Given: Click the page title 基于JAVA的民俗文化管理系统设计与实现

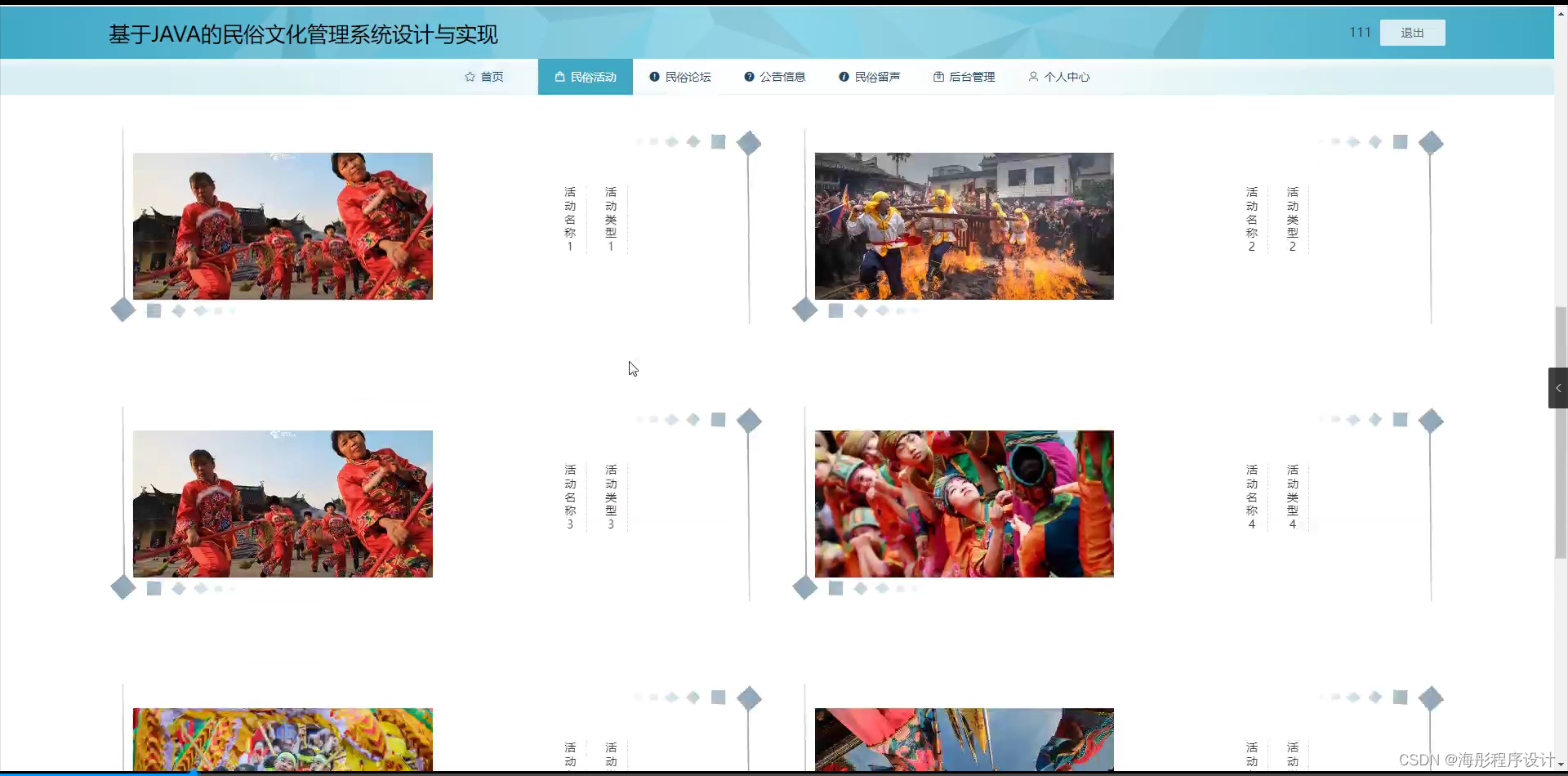Looking at the screenshot, I should [x=303, y=34].
